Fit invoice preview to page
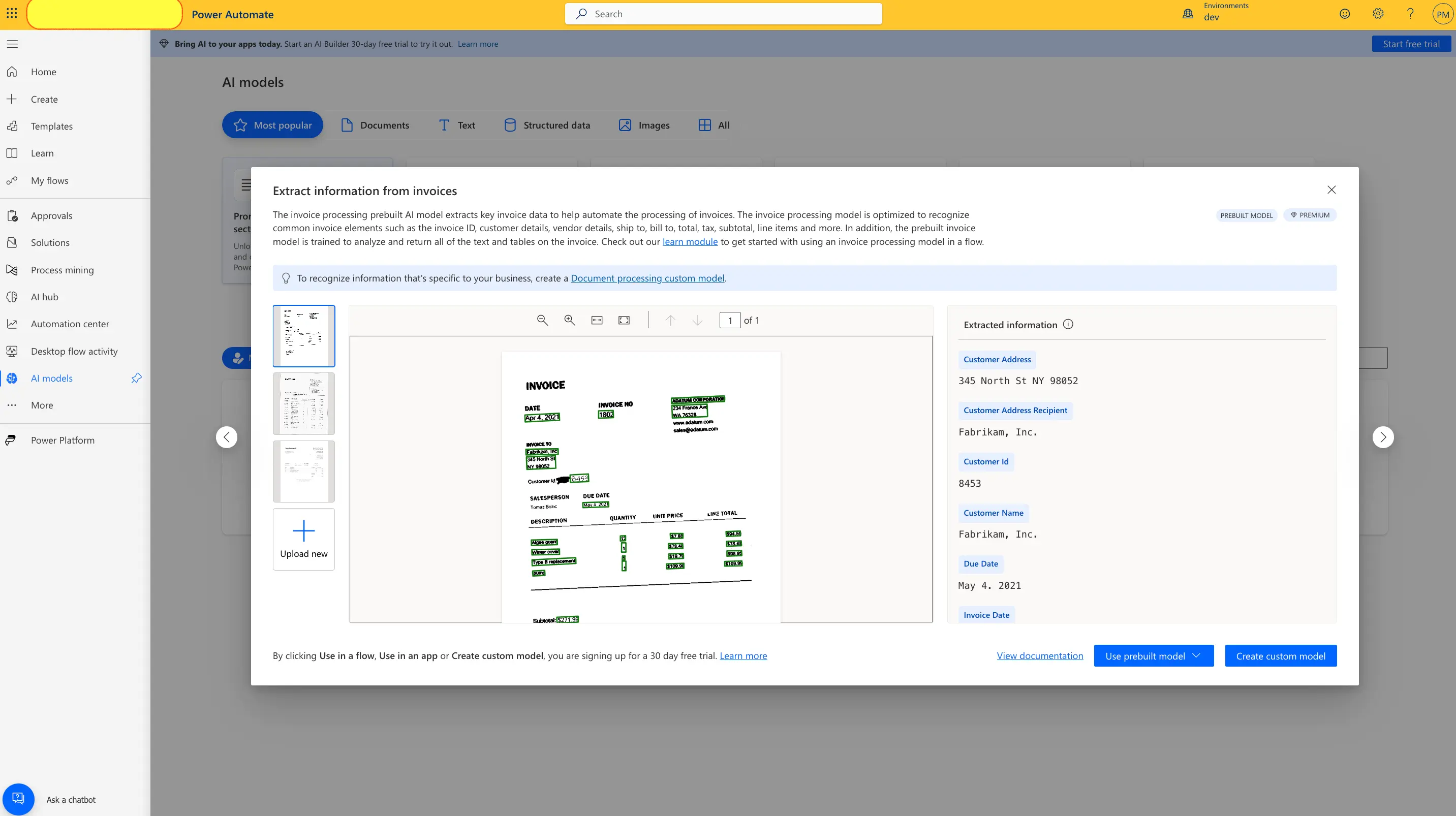Viewport: 1456px width, 816px height. [624, 320]
